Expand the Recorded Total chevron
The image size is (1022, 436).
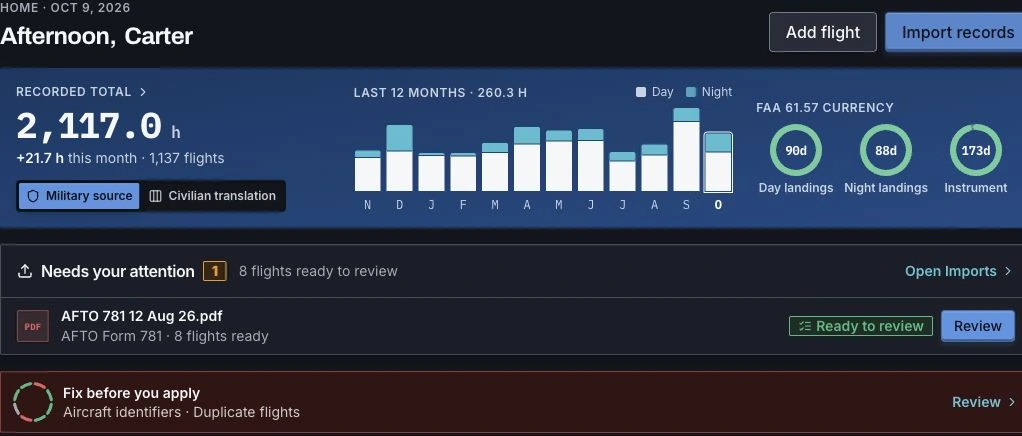143,92
